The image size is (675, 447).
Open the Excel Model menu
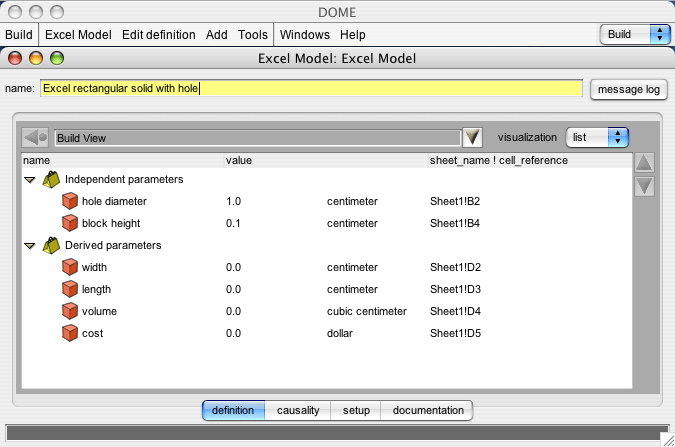tap(78, 34)
